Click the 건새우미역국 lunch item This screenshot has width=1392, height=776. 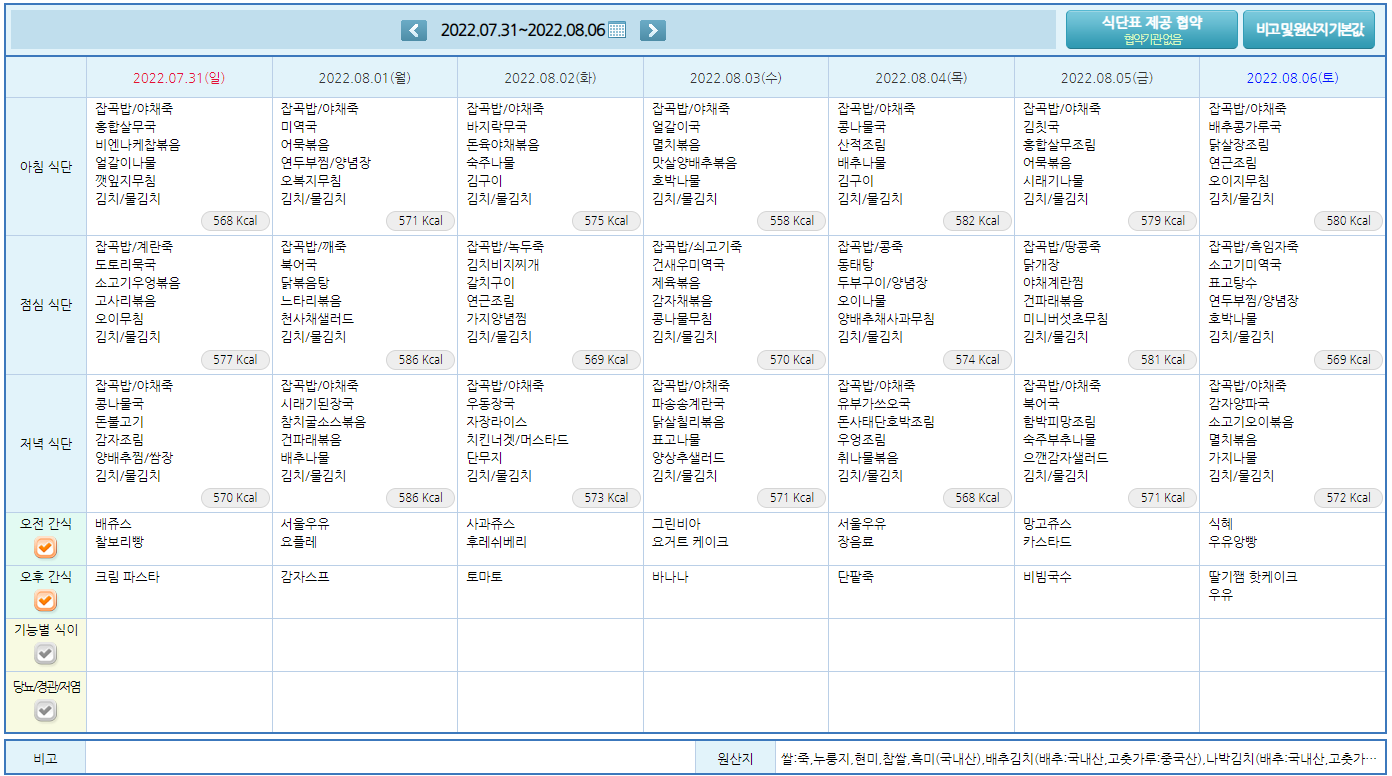[688, 265]
